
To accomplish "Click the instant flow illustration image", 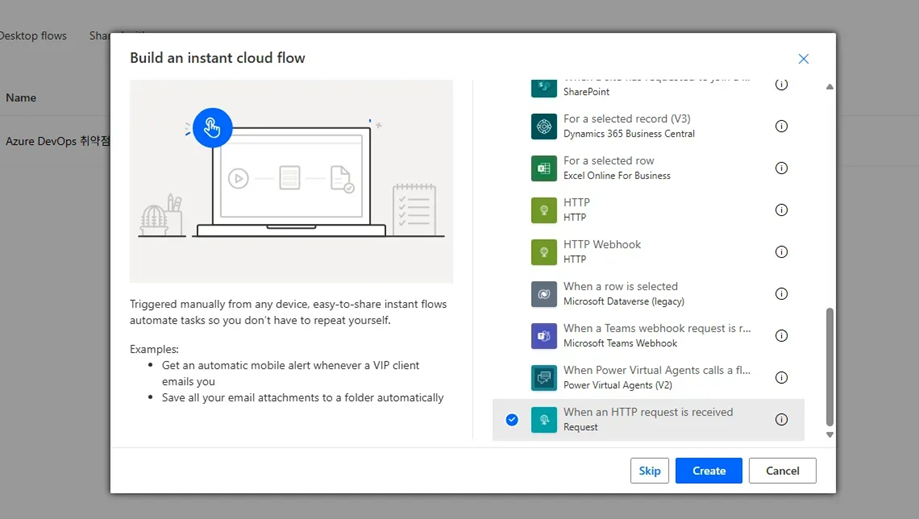I will pos(291,182).
